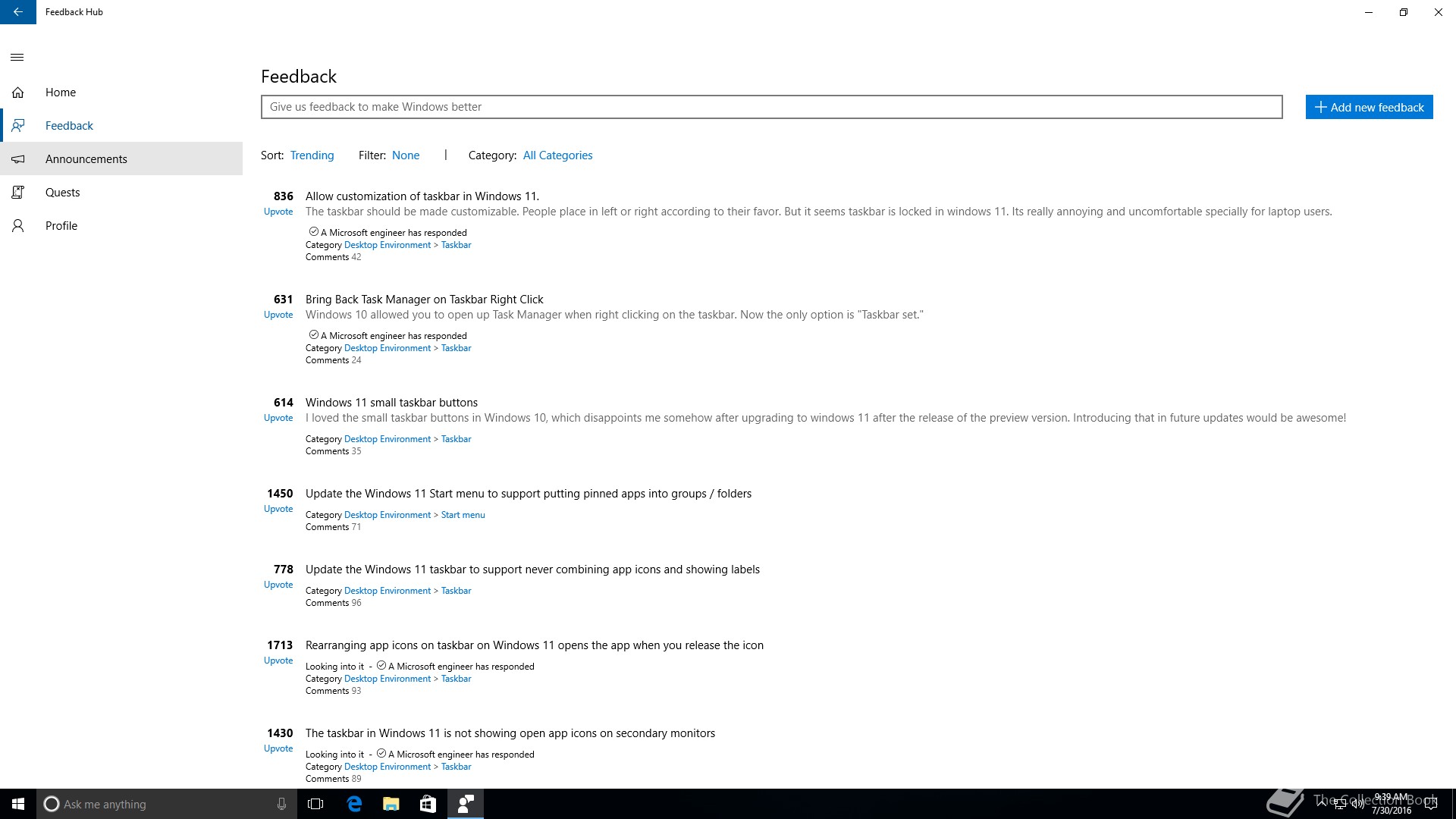Click the taskbar clock showing 7/30/2016
The image size is (1456, 819).
click(x=1392, y=804)
